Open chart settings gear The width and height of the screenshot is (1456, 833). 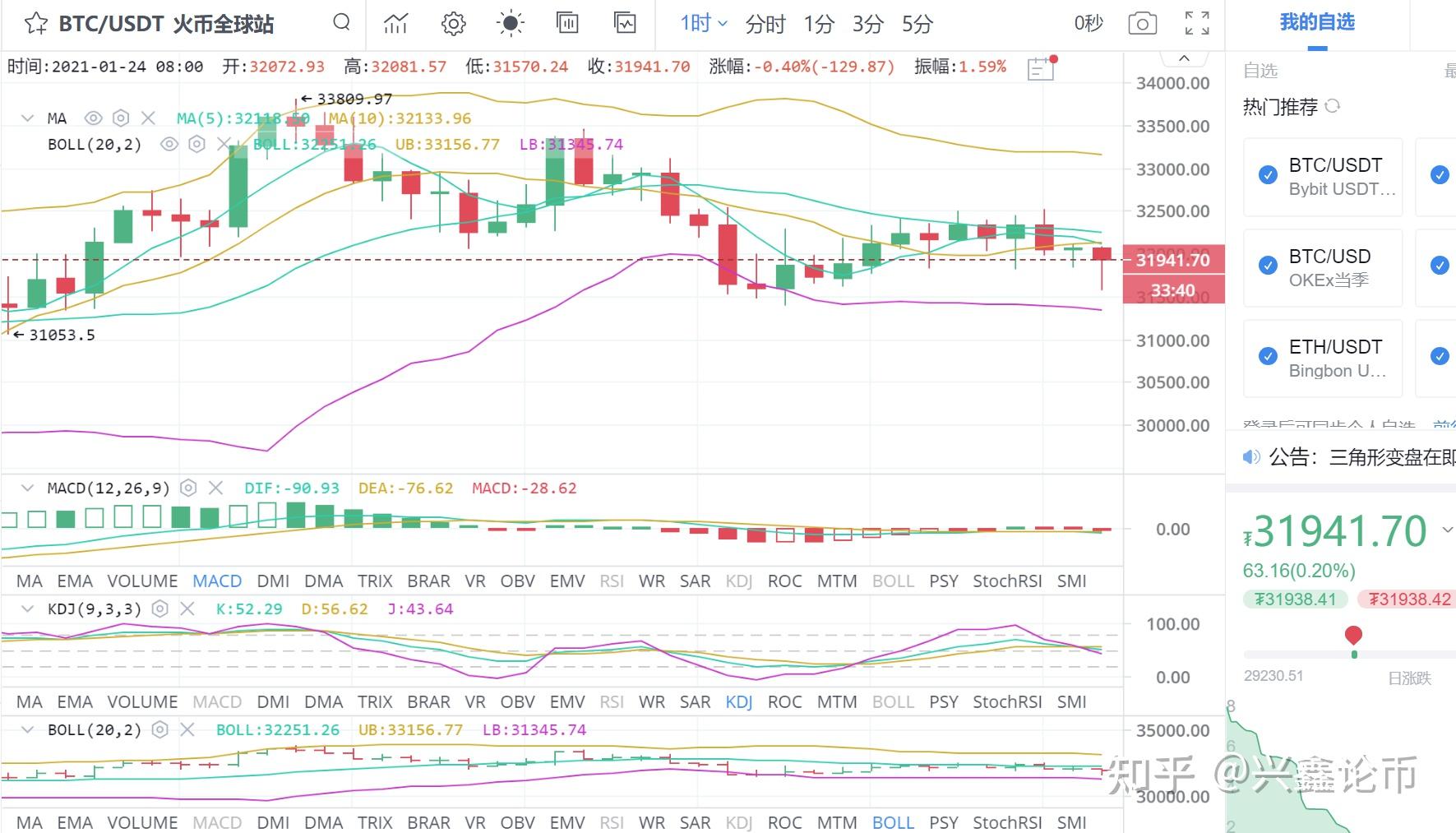[x=453, y=24]
